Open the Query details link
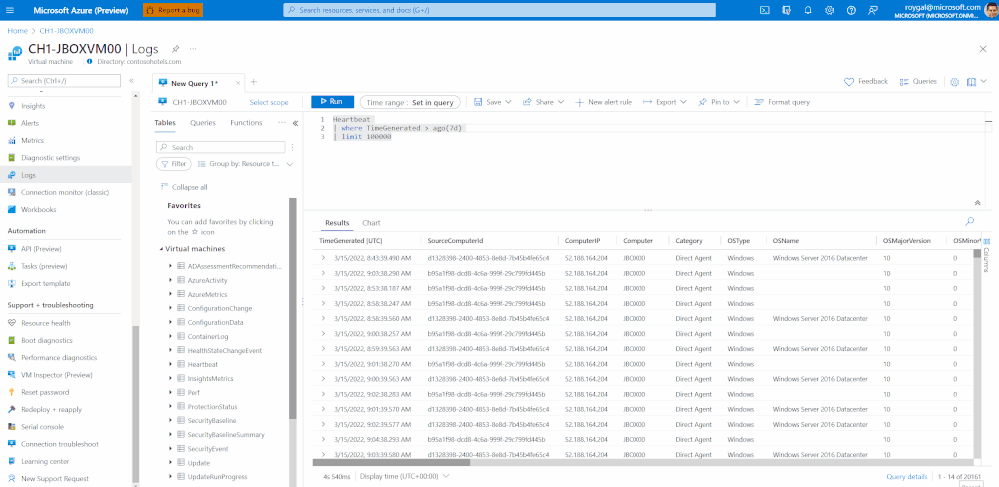Viewport: 999px width, 487px height. click(907, 476)
